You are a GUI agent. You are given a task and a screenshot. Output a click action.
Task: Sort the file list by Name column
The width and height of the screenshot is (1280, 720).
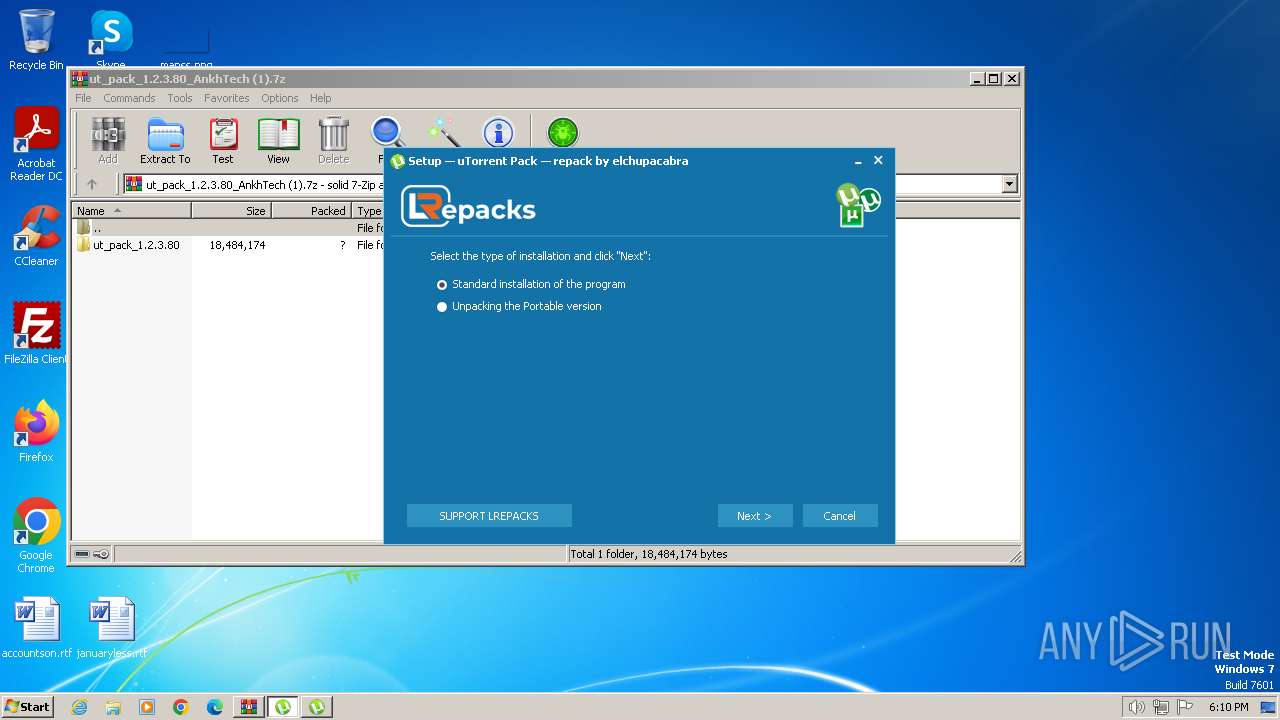click(x=132, y=211)
